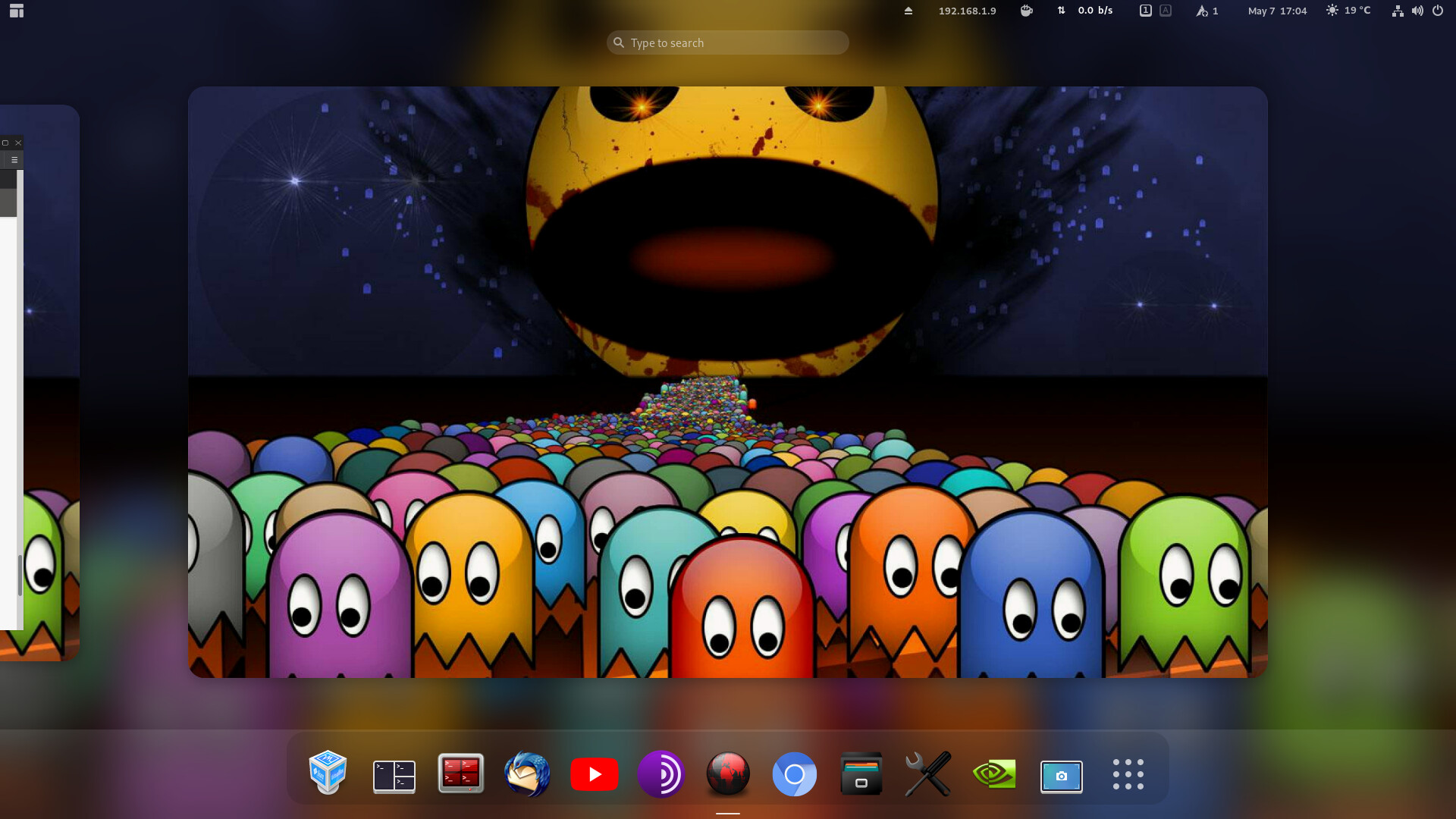This screenshot has height=819, width=1456.
Task: Launch VirtualBox from the dock
Action: tap(328, 773)
